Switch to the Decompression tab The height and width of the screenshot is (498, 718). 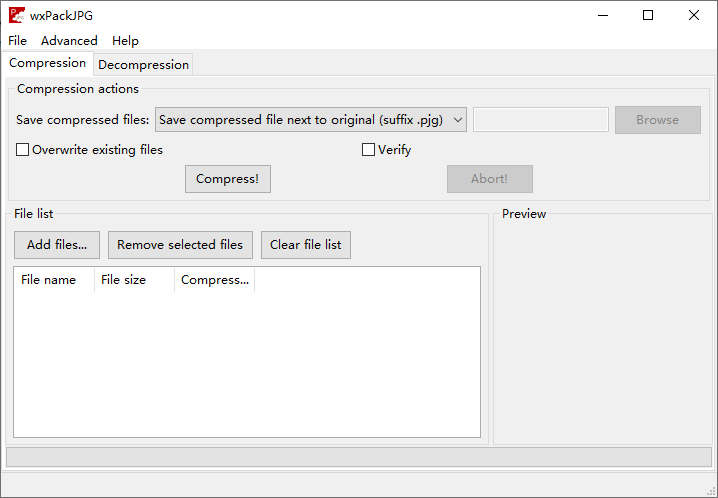(x=143, y=65)
